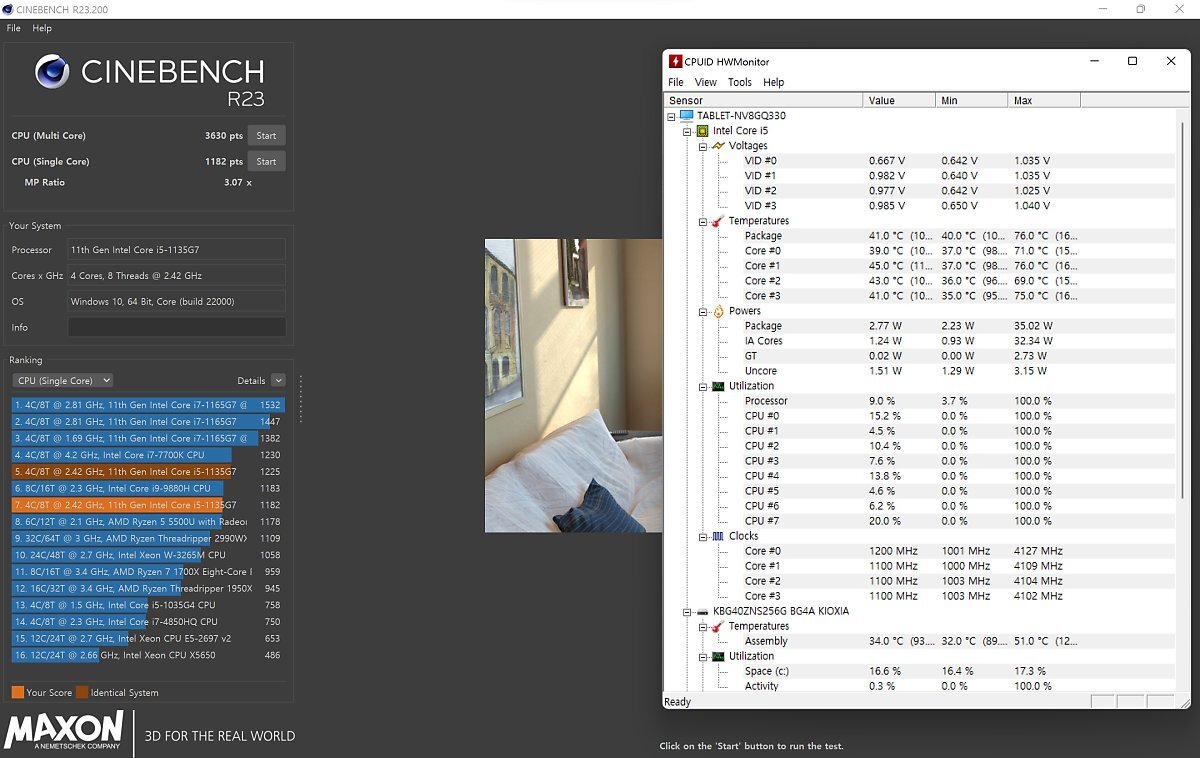
Task: Click the CPU Temperatures thermometer icon
Action: click(718, 221)
